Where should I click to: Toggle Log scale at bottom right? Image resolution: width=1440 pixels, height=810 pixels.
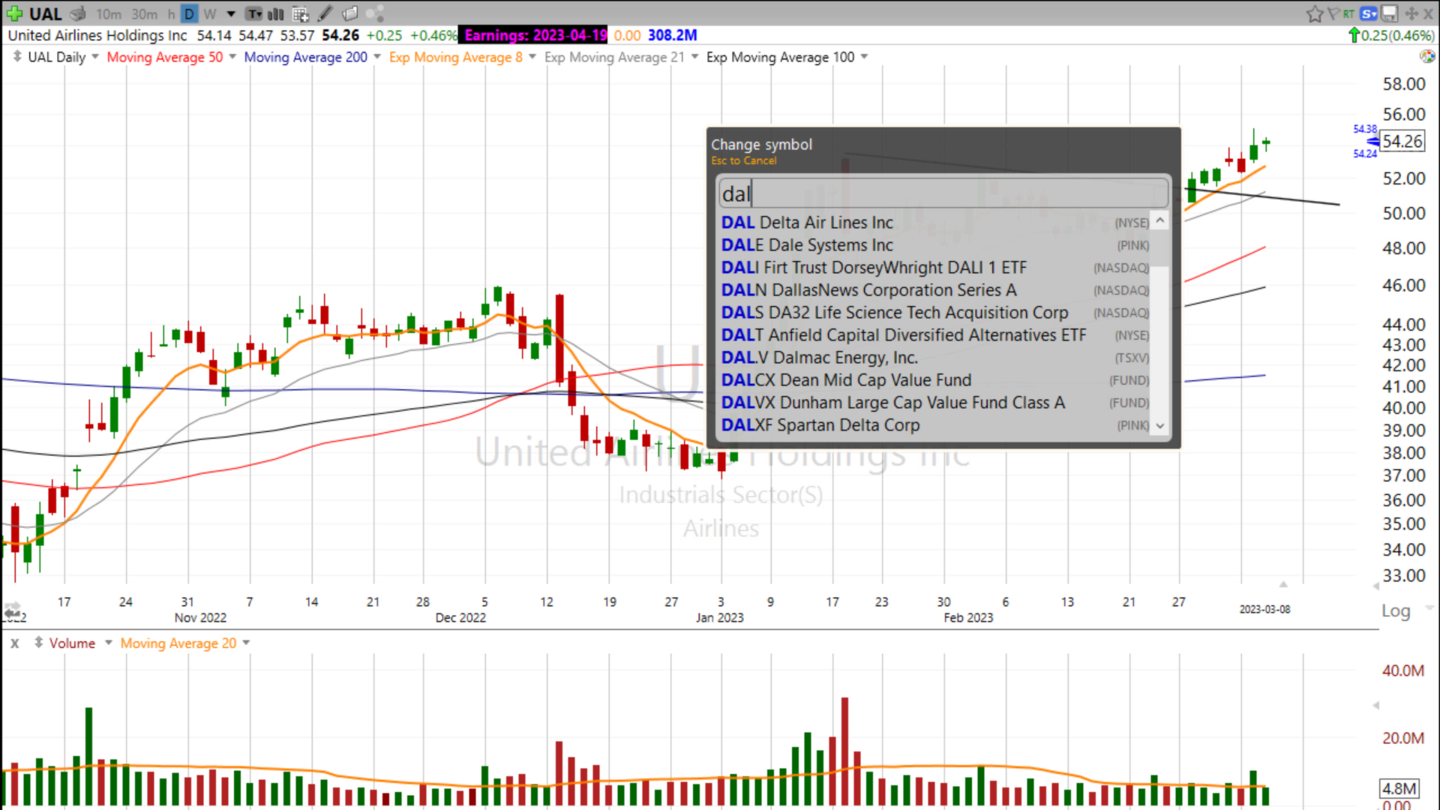pos(1395,610)
